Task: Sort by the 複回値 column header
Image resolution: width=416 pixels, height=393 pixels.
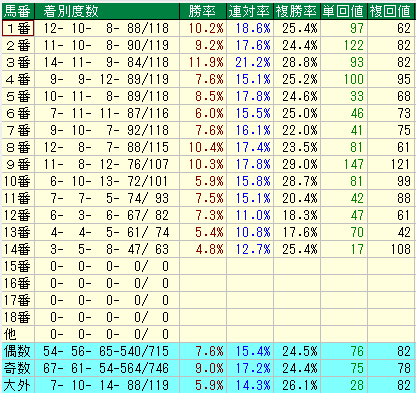Action: click(x=391, y=11)
